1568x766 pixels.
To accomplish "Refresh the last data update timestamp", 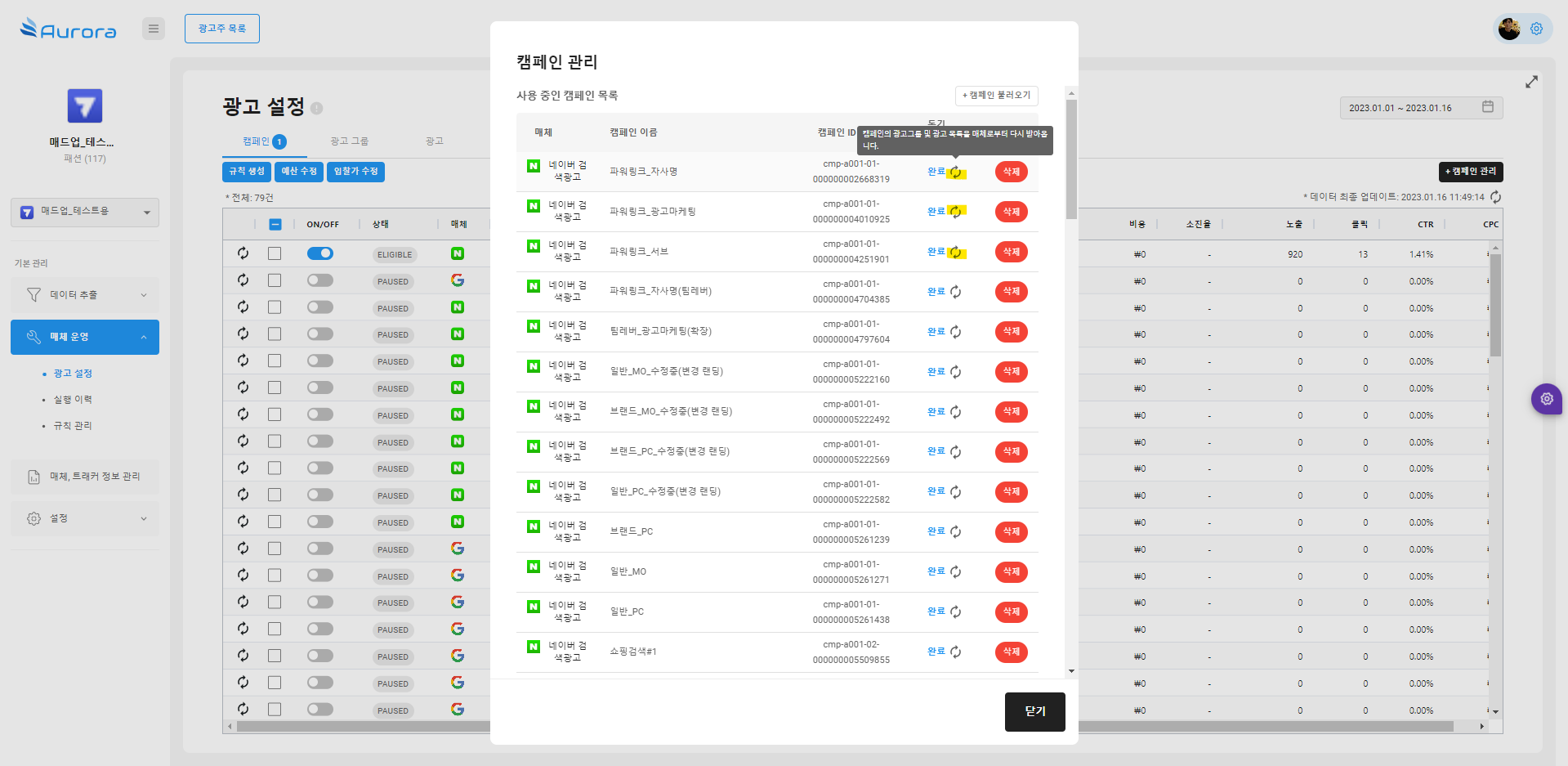I will (x=1495, y=197).
